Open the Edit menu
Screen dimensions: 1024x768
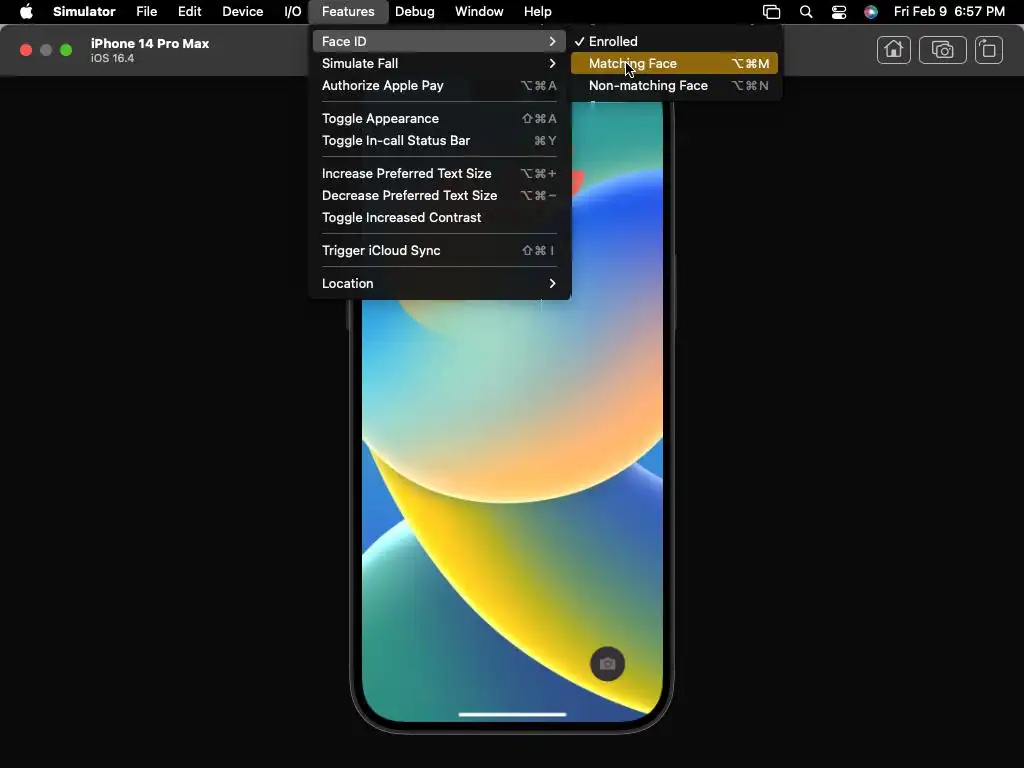(x=189, y=12)
